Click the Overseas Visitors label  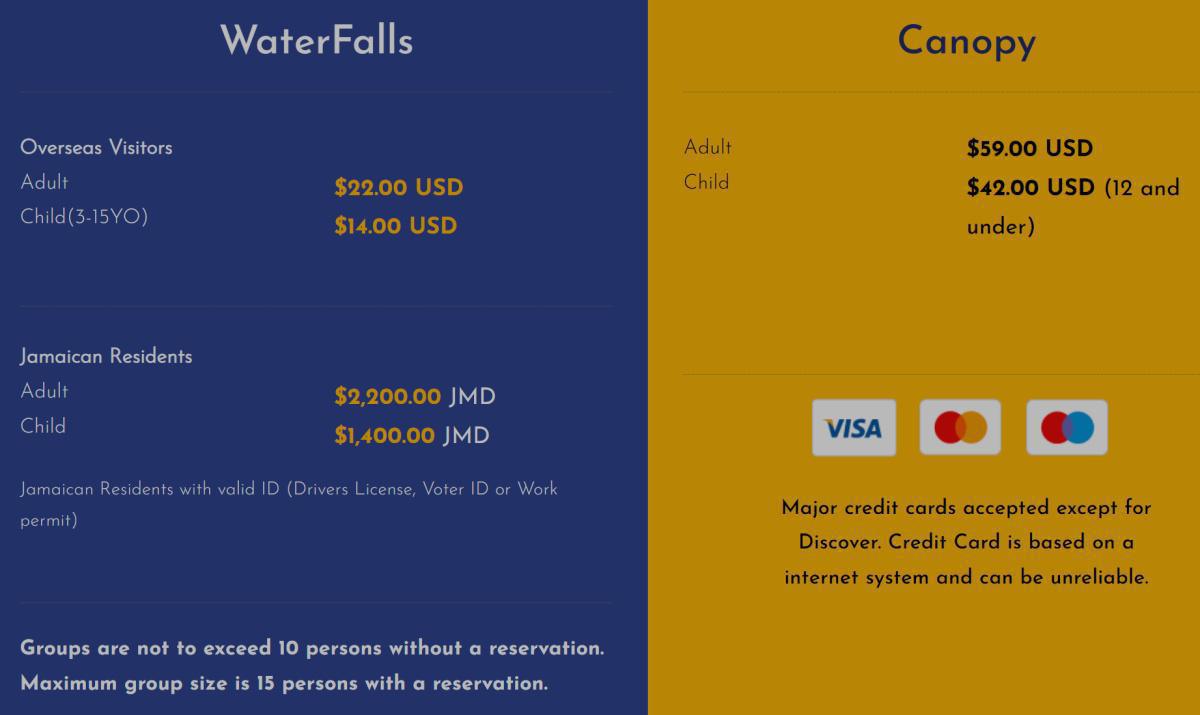96,147
